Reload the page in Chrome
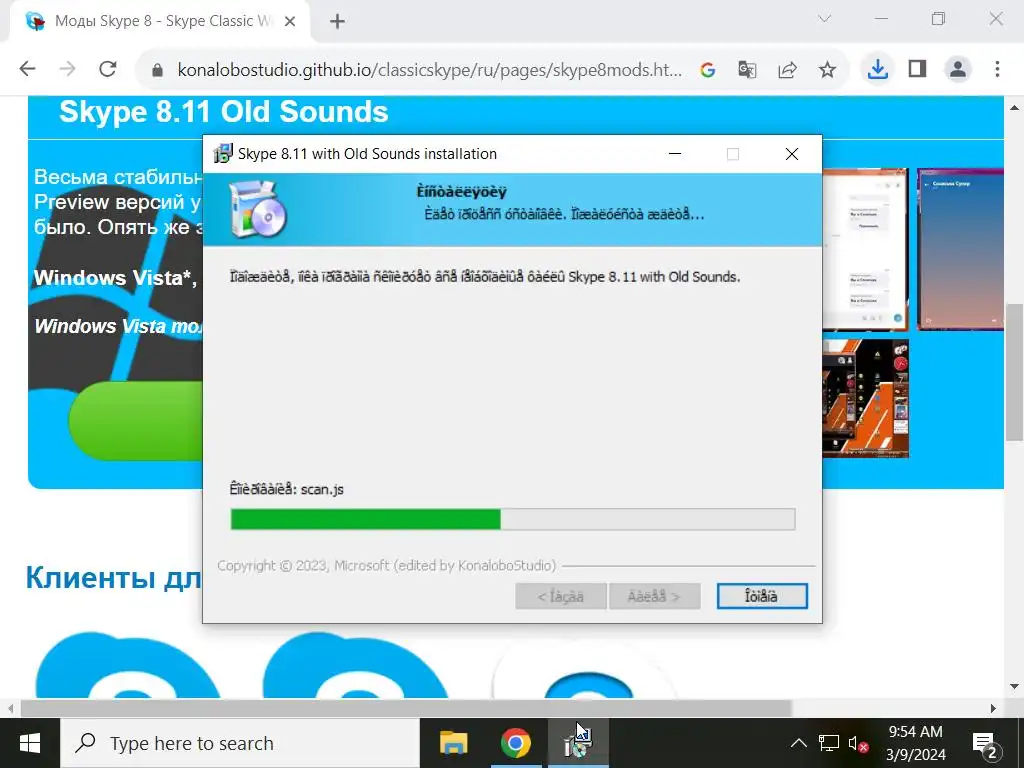This screenshot has height=768, width=1024. tap(108, 69)
